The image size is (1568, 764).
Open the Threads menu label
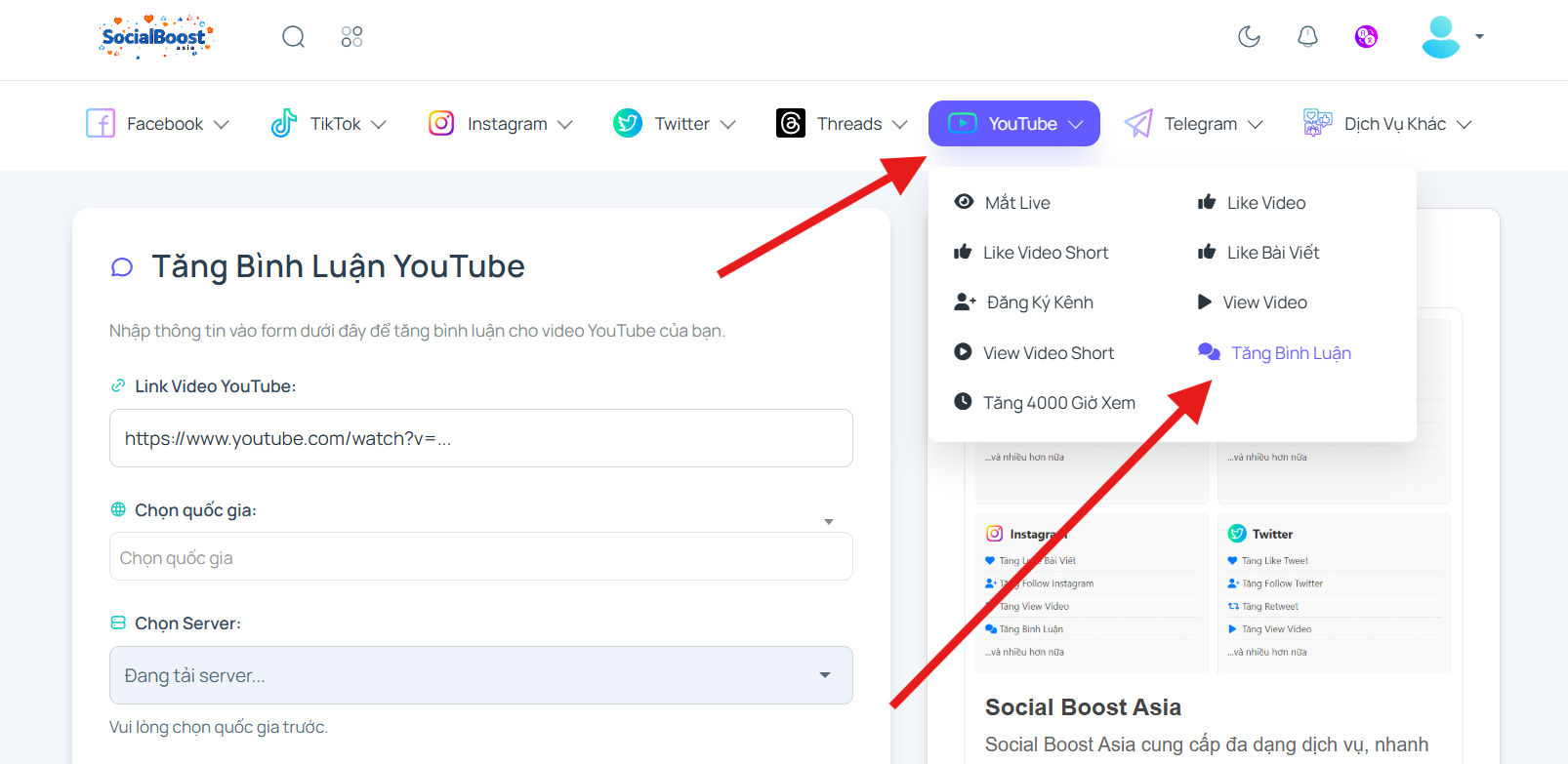pos(849,124)
